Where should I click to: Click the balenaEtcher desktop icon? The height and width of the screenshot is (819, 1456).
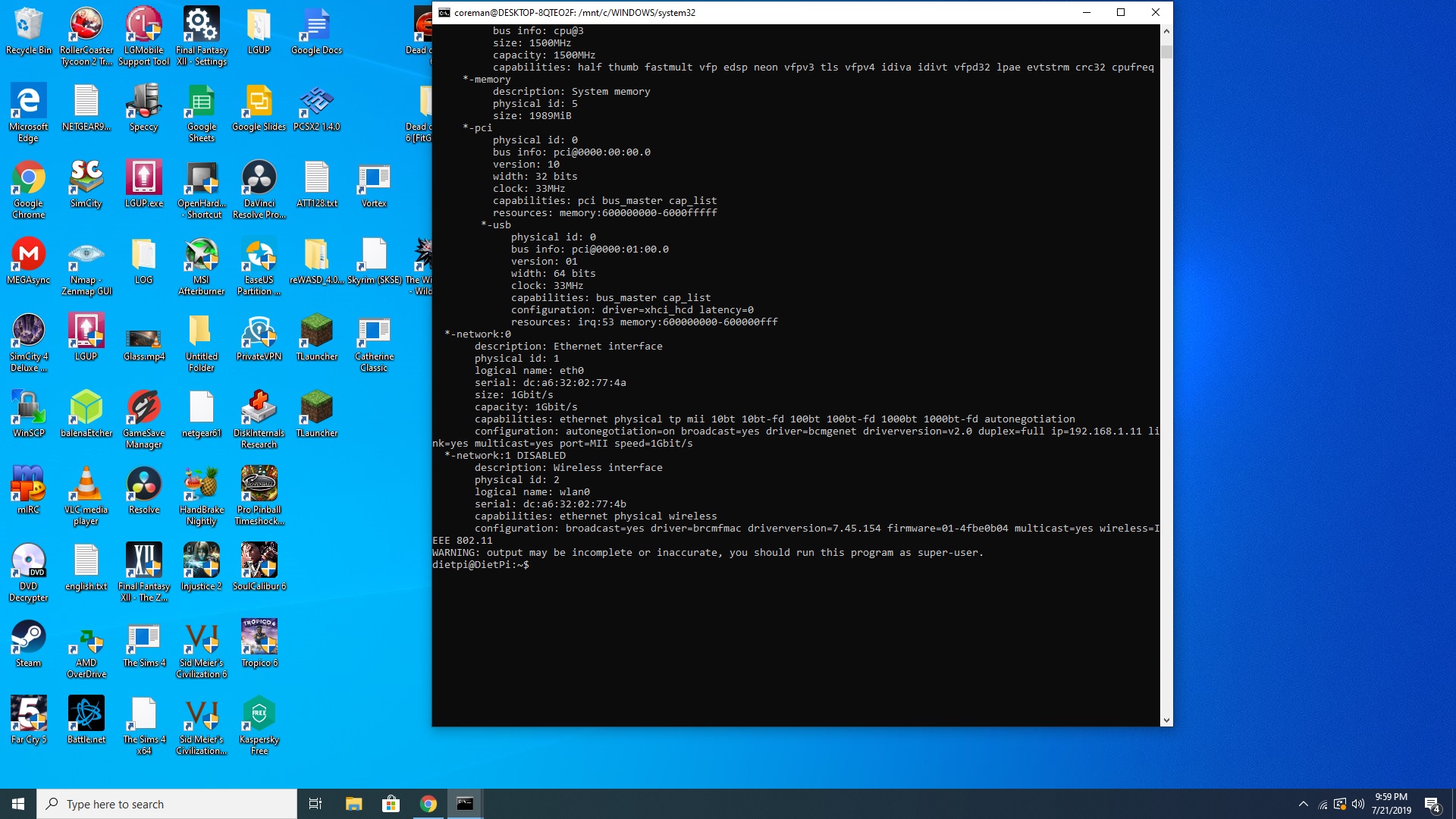86,409
